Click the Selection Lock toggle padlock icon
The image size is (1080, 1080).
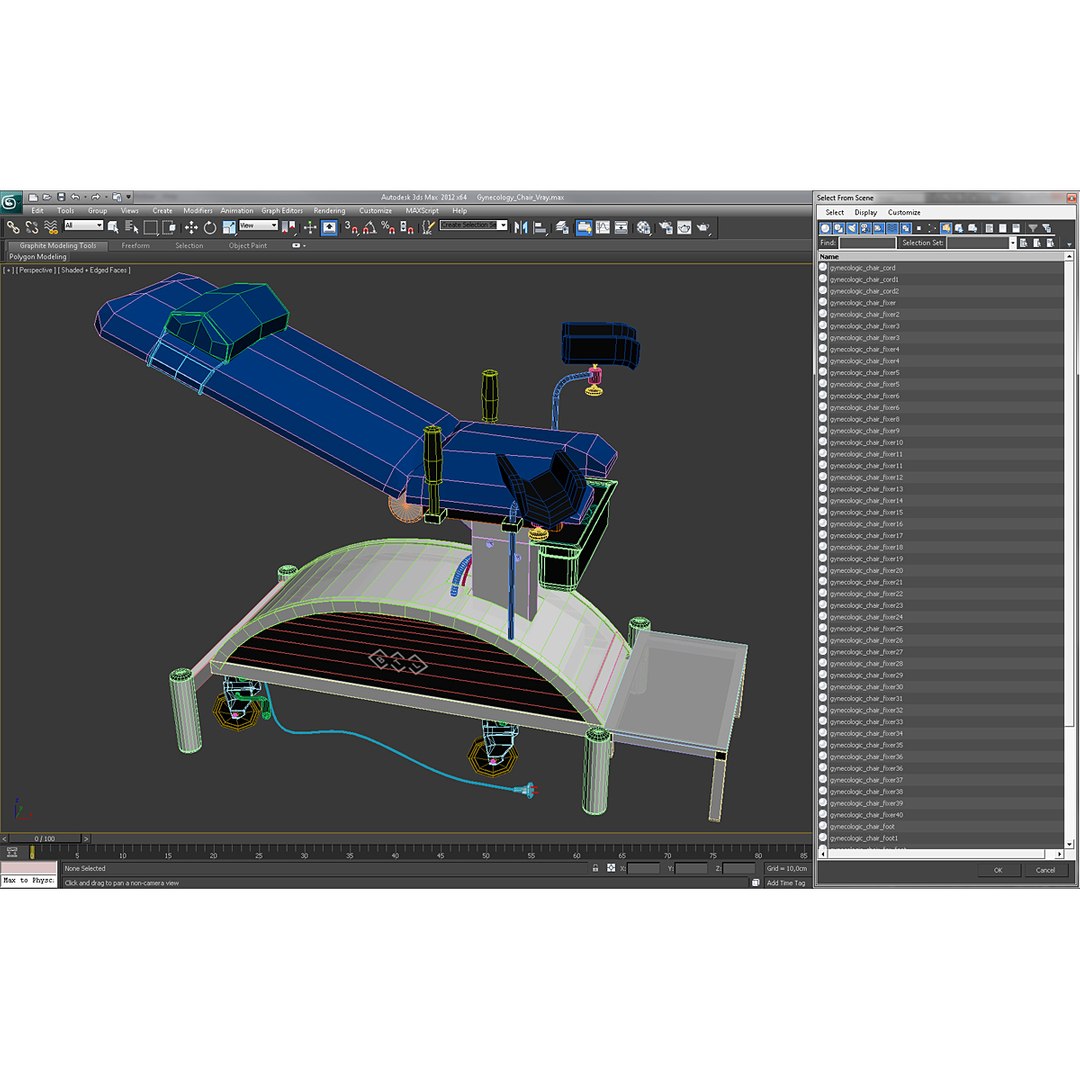click(x=595, y=869)
